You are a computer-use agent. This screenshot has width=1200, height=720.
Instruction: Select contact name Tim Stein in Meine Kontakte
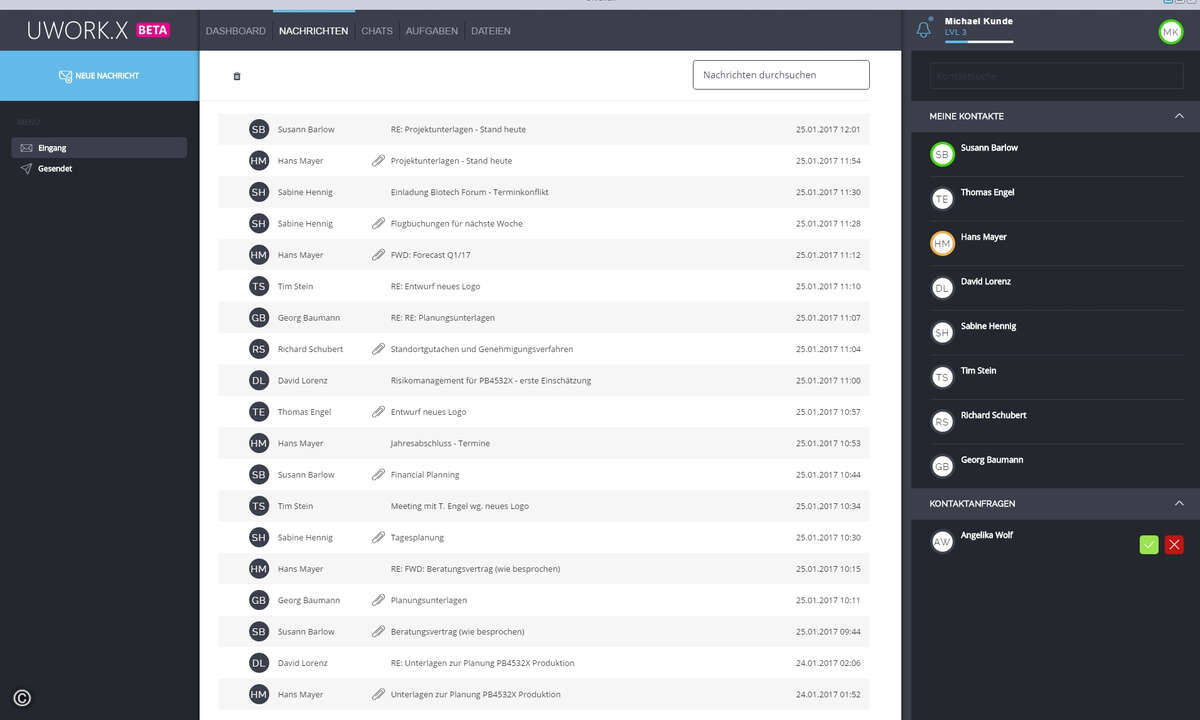coord(979,371)
